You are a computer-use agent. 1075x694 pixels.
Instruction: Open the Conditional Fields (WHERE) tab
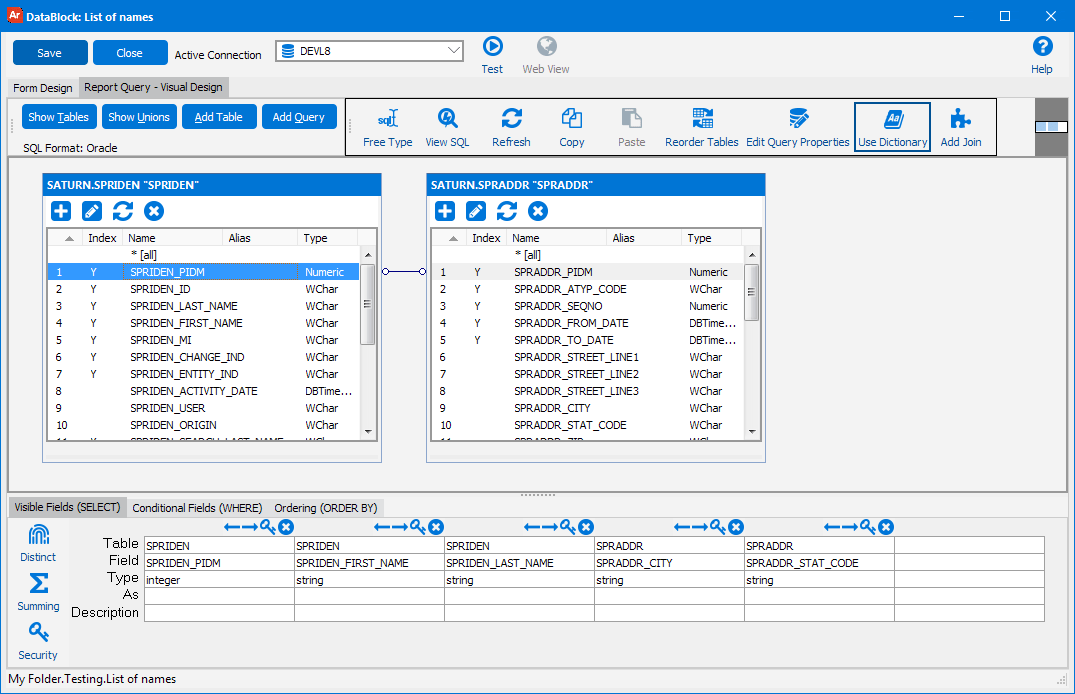pos(197,507)
